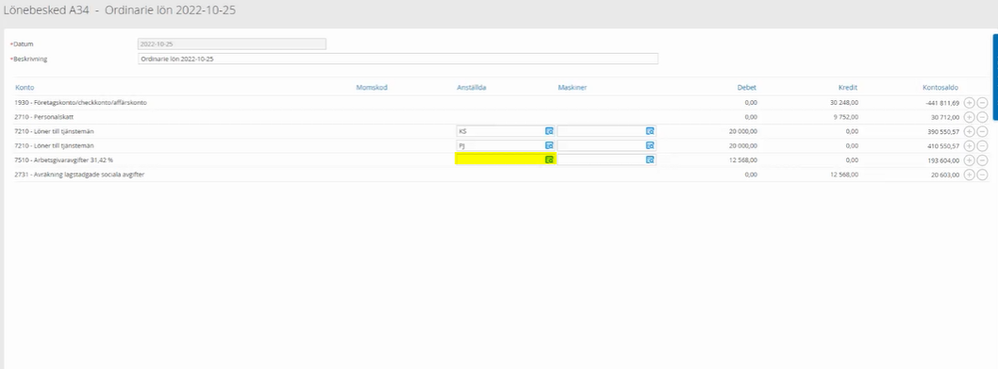Add a row after the 7210 KS line
Screen dimensions: 998x369
pos(969,131)
